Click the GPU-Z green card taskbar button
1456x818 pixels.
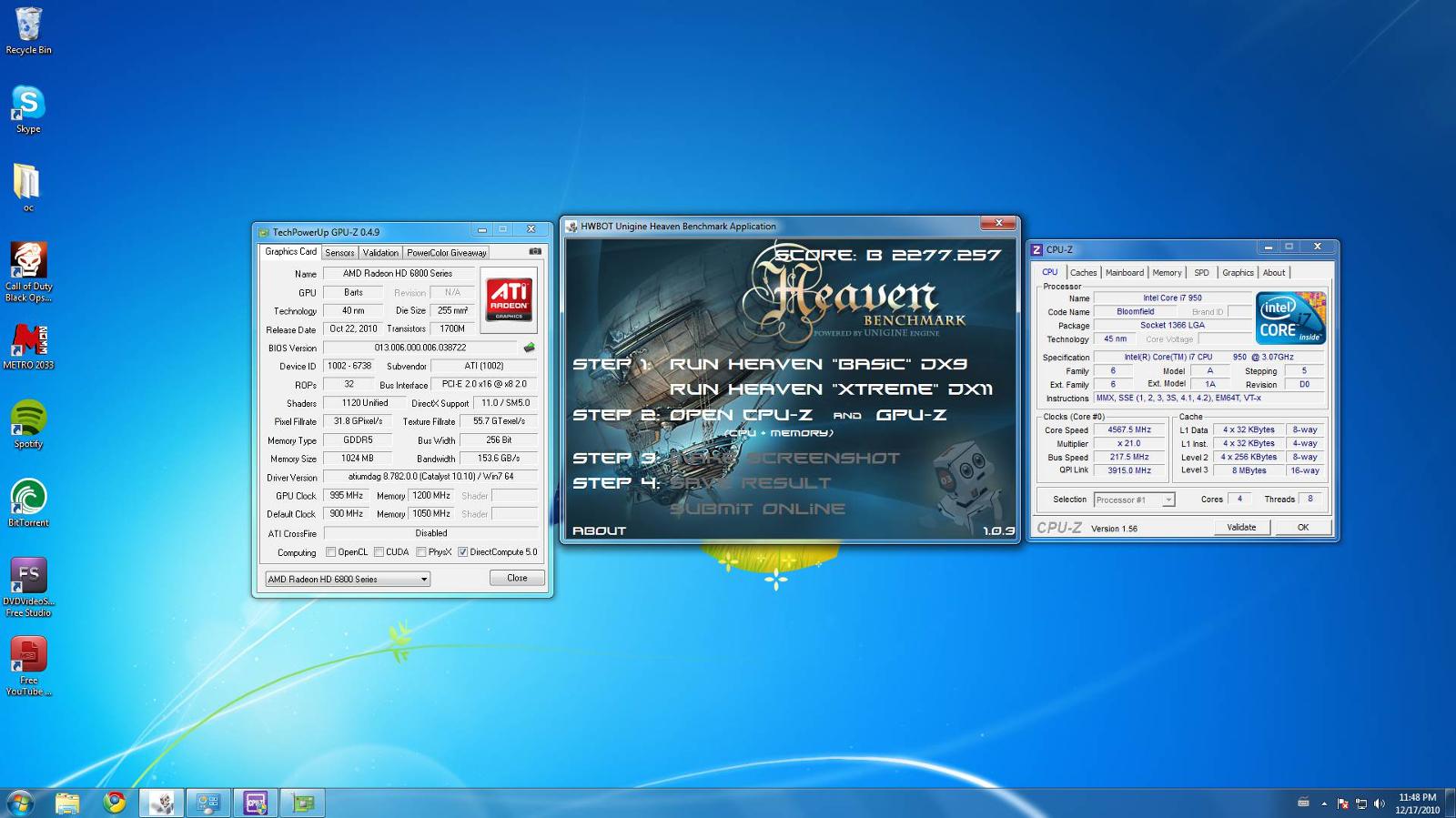tap(303, 803)
